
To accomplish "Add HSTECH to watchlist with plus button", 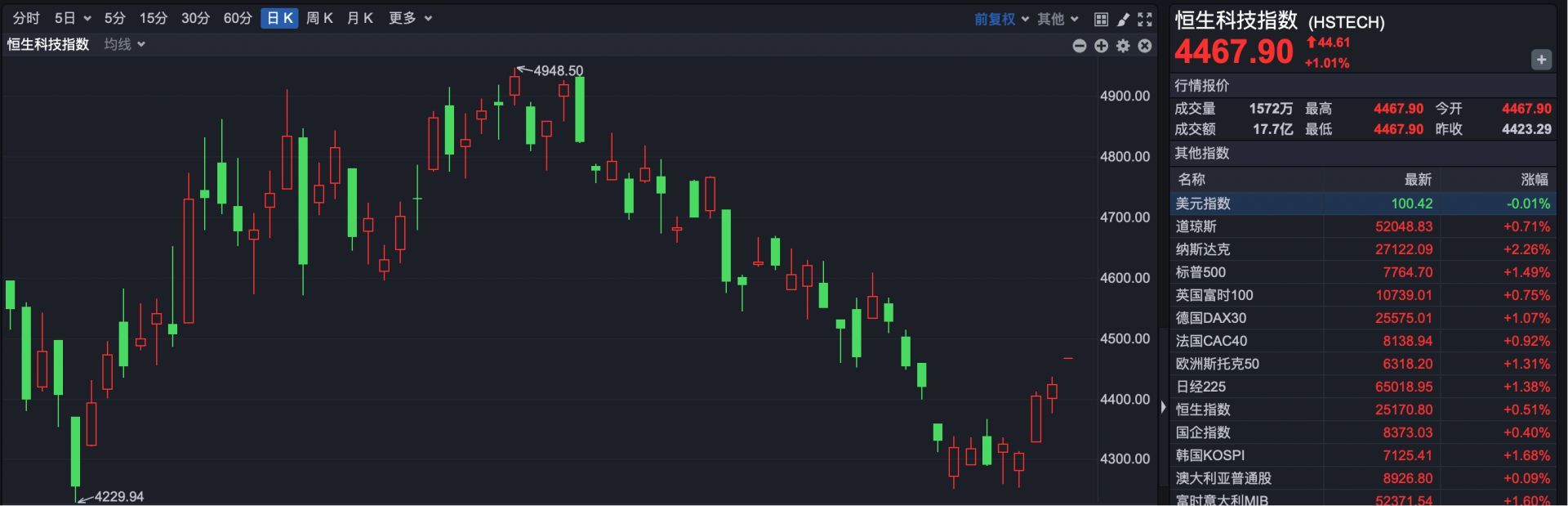I will (1541, 60).
